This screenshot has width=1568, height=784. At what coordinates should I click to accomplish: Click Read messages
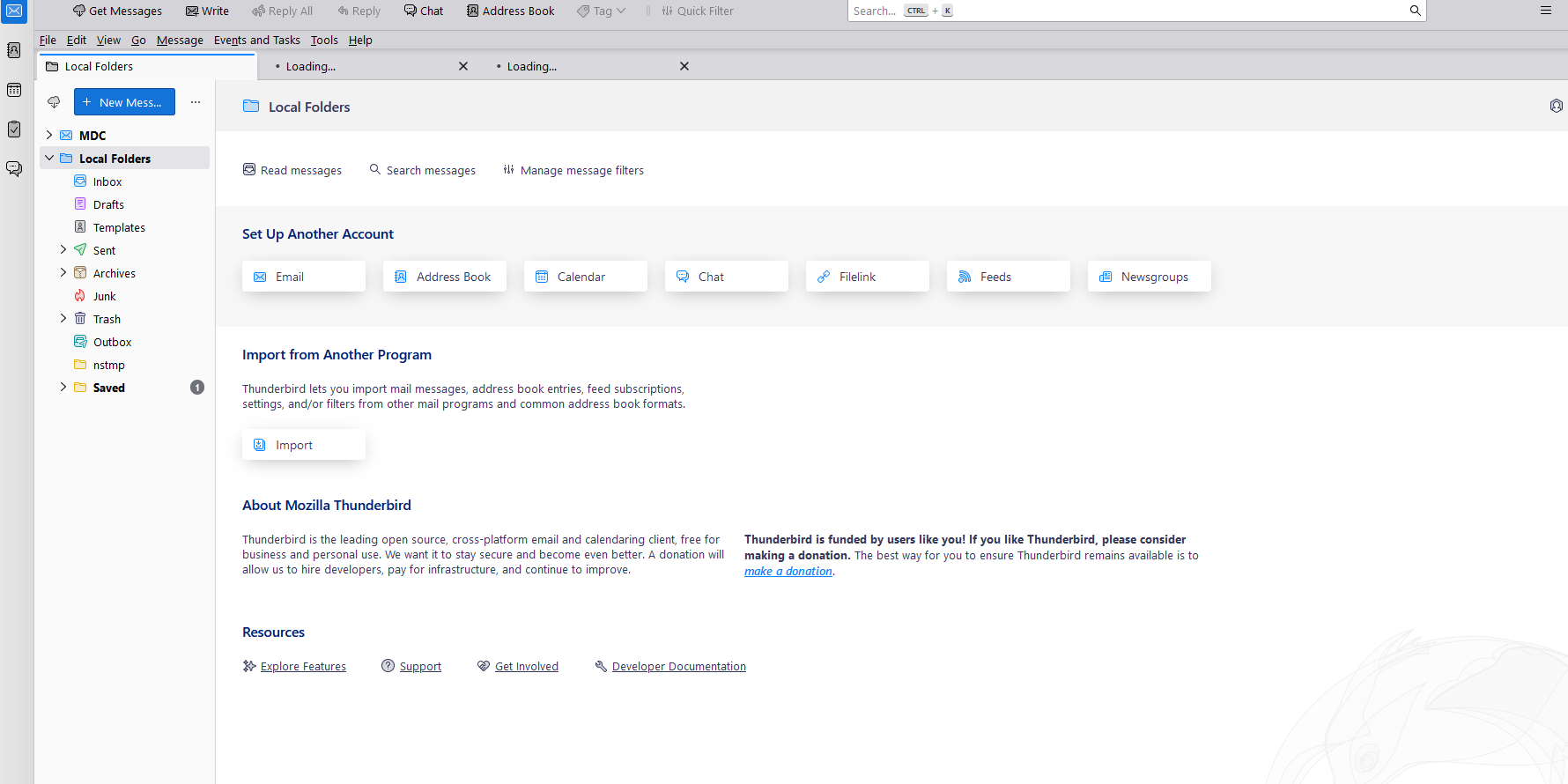tap(292, 170)
